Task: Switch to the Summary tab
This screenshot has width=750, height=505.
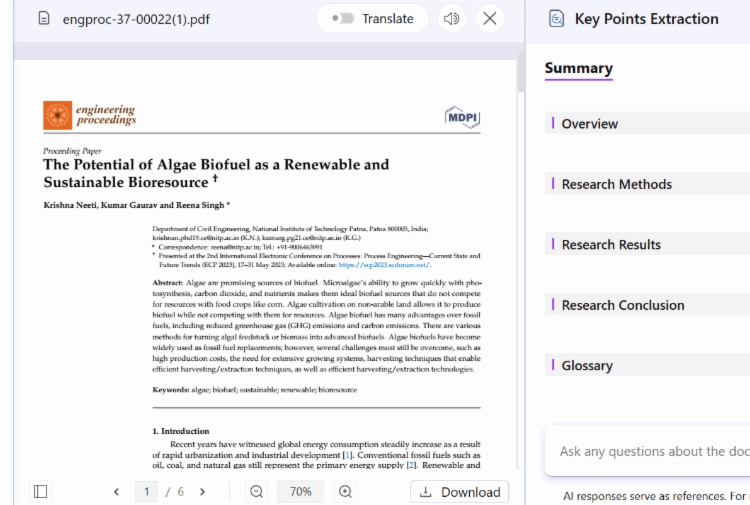Action: tap(578, 69)
